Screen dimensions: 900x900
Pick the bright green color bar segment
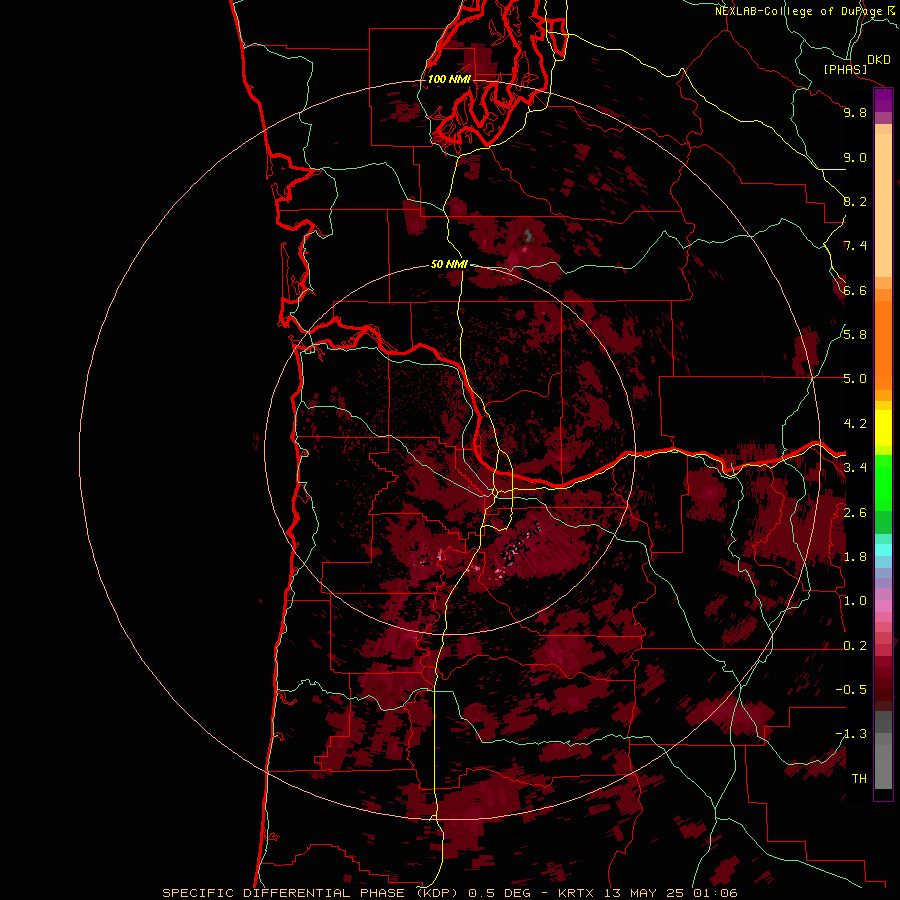(883, 483)
